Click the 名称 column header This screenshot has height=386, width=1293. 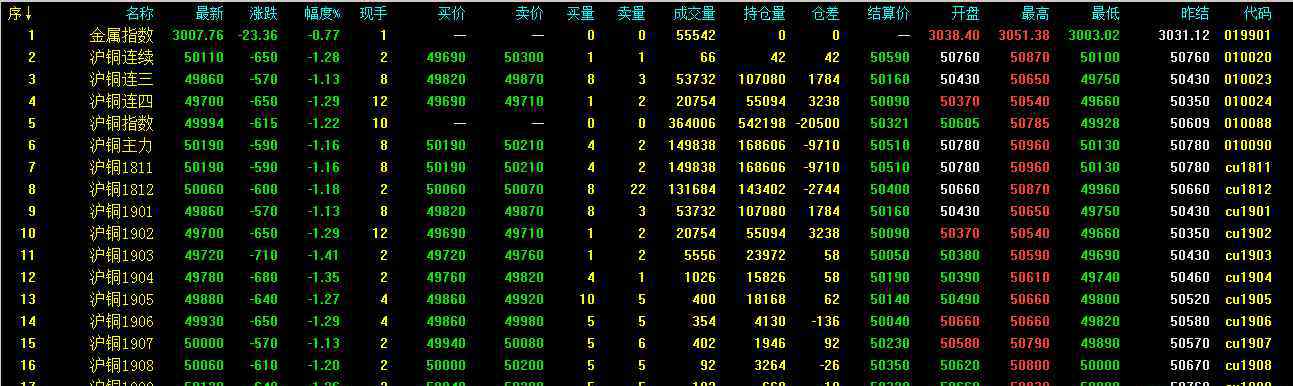pos(140,14)
